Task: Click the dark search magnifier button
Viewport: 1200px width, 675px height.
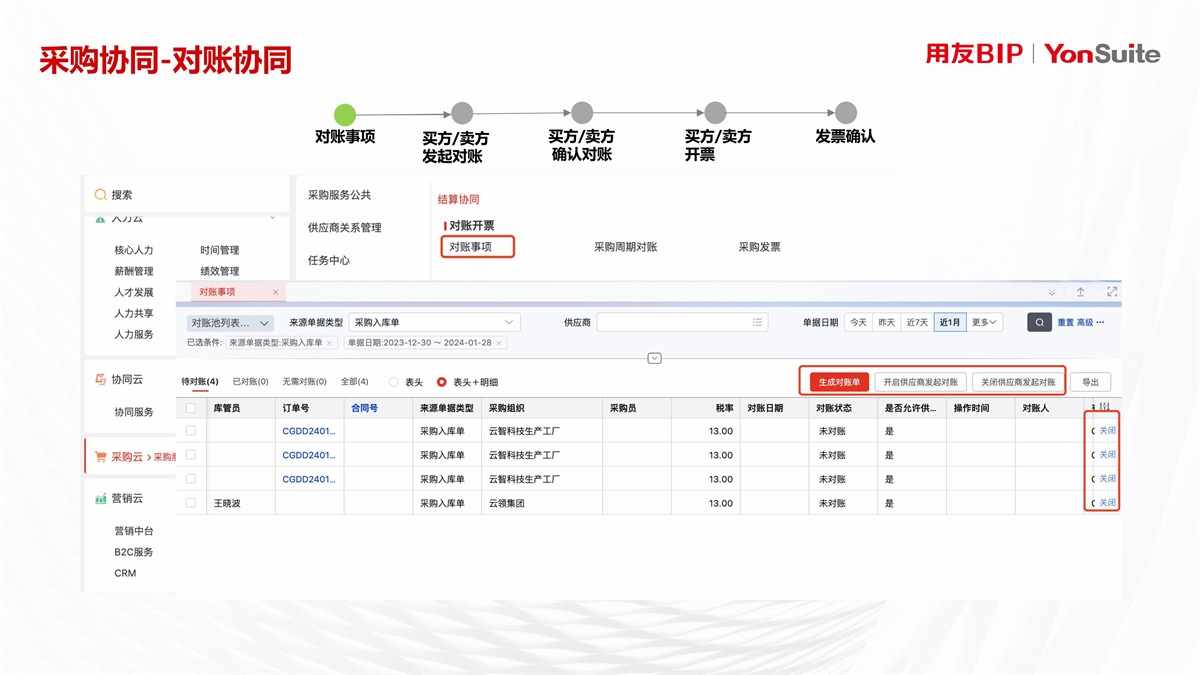Action: click(x=1039, y=322)
